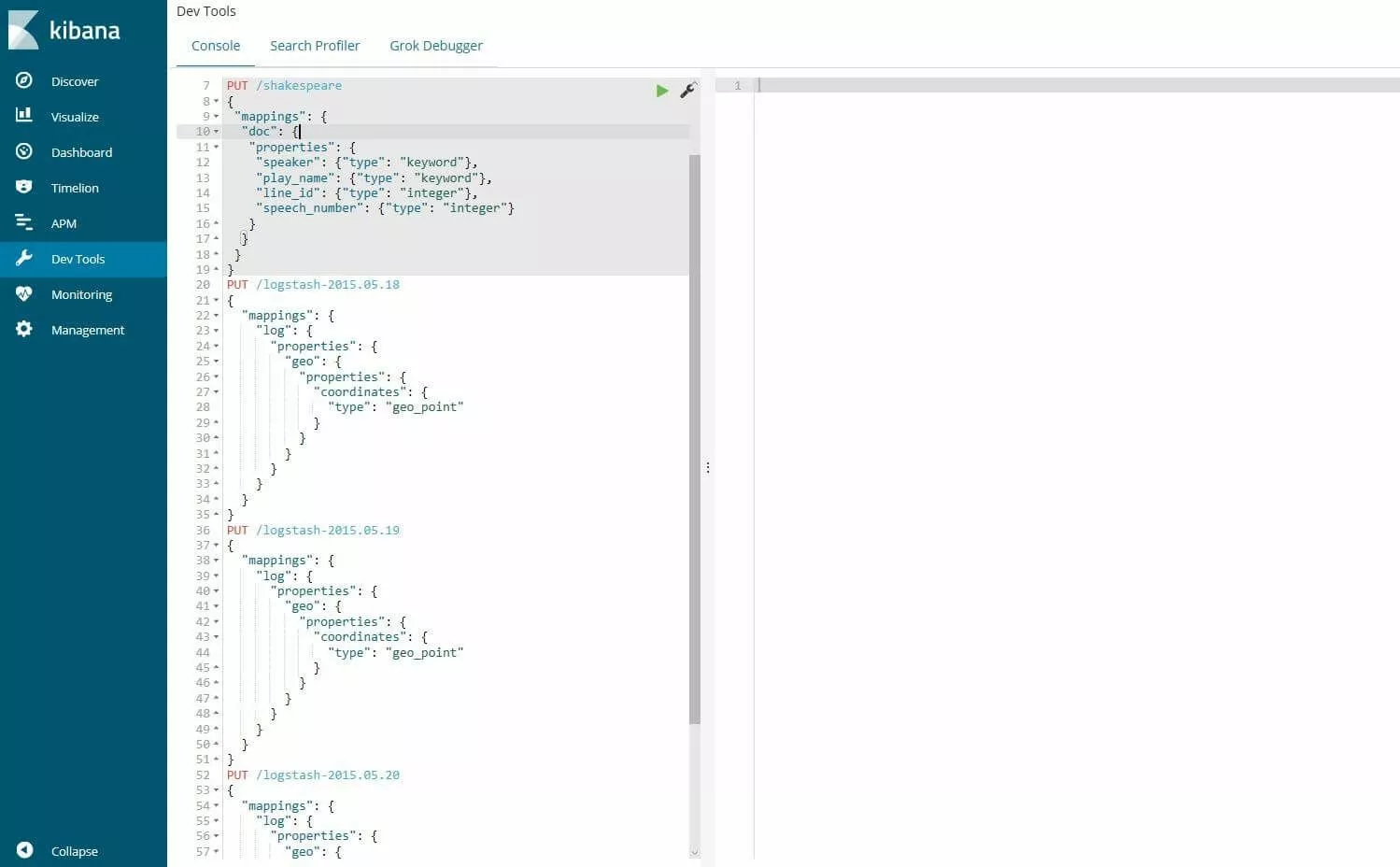Click the editor vertical scrollbar

694,439
